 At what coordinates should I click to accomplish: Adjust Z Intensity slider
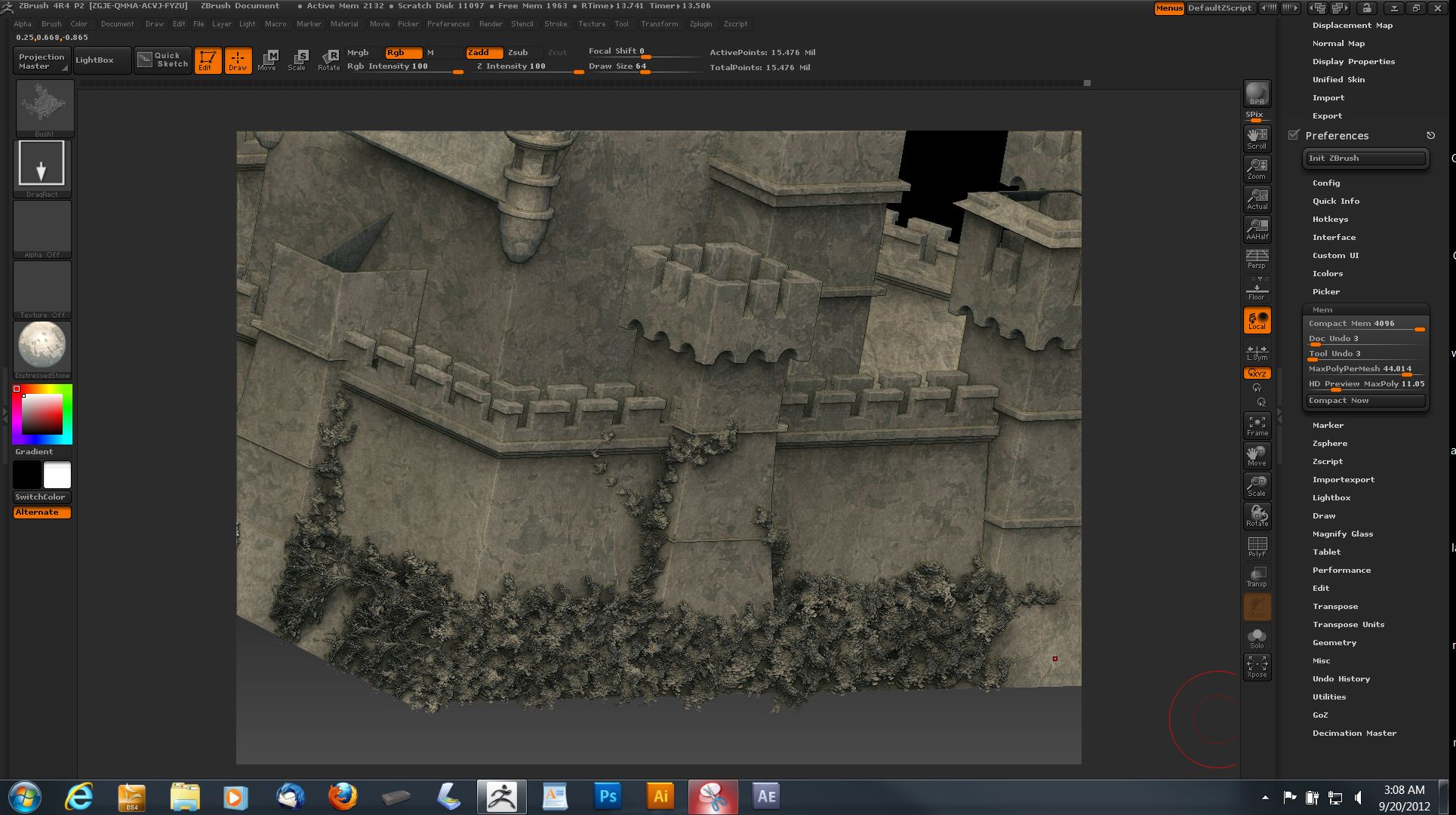tap(529, 67)
